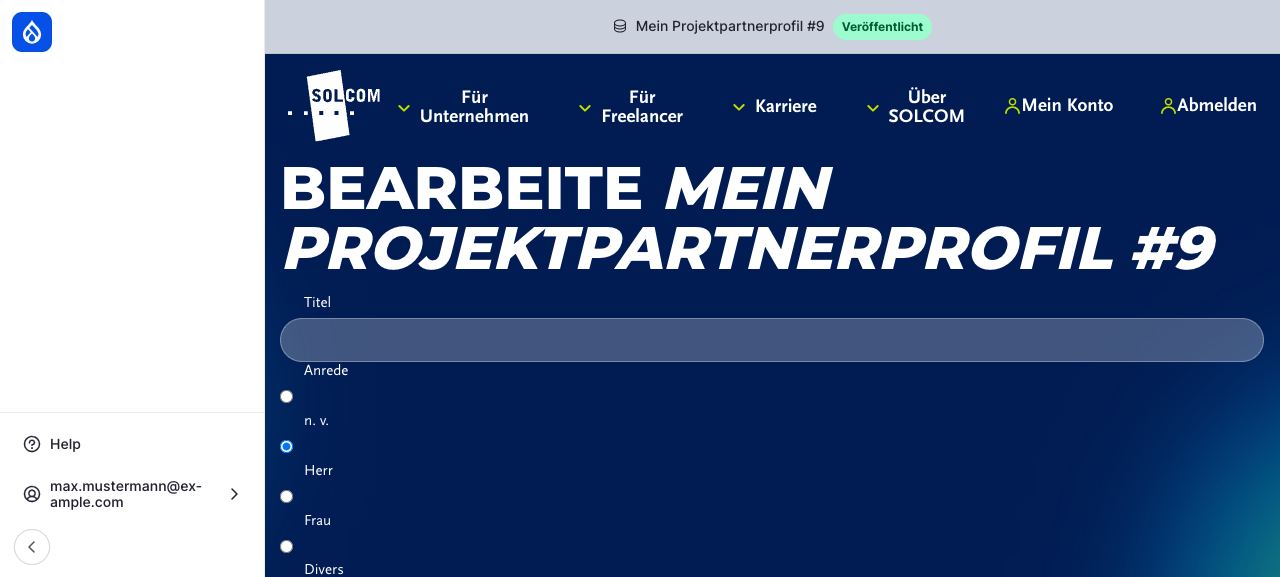The width and height of the screenshot is (1280, 577).
Task: Click the Titel label
Action: pyautogui.click(x=317, y=302)
